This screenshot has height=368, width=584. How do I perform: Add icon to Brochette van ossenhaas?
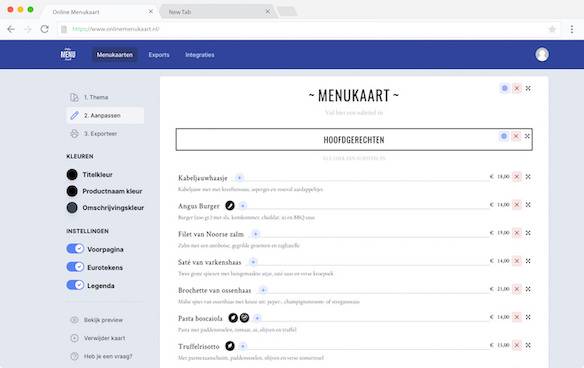(263, 290)
